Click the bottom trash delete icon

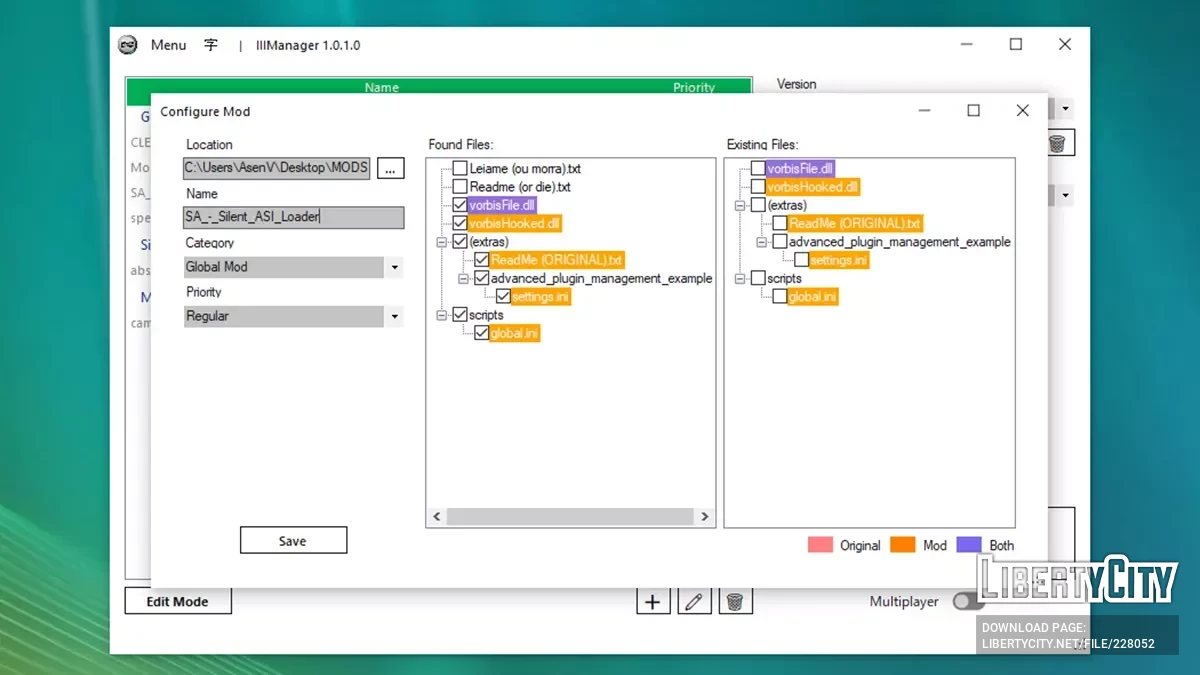(x=735, y=601)
